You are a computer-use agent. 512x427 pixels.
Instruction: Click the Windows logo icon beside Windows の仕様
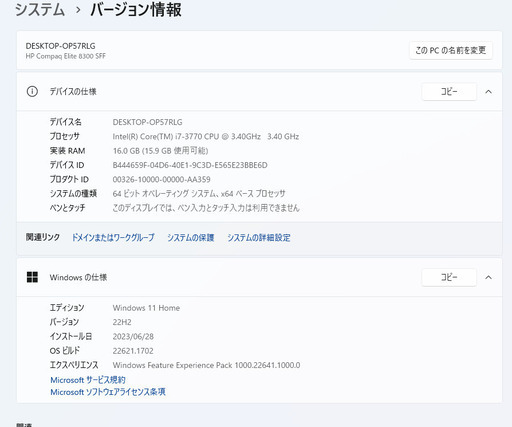click(32, 277)
